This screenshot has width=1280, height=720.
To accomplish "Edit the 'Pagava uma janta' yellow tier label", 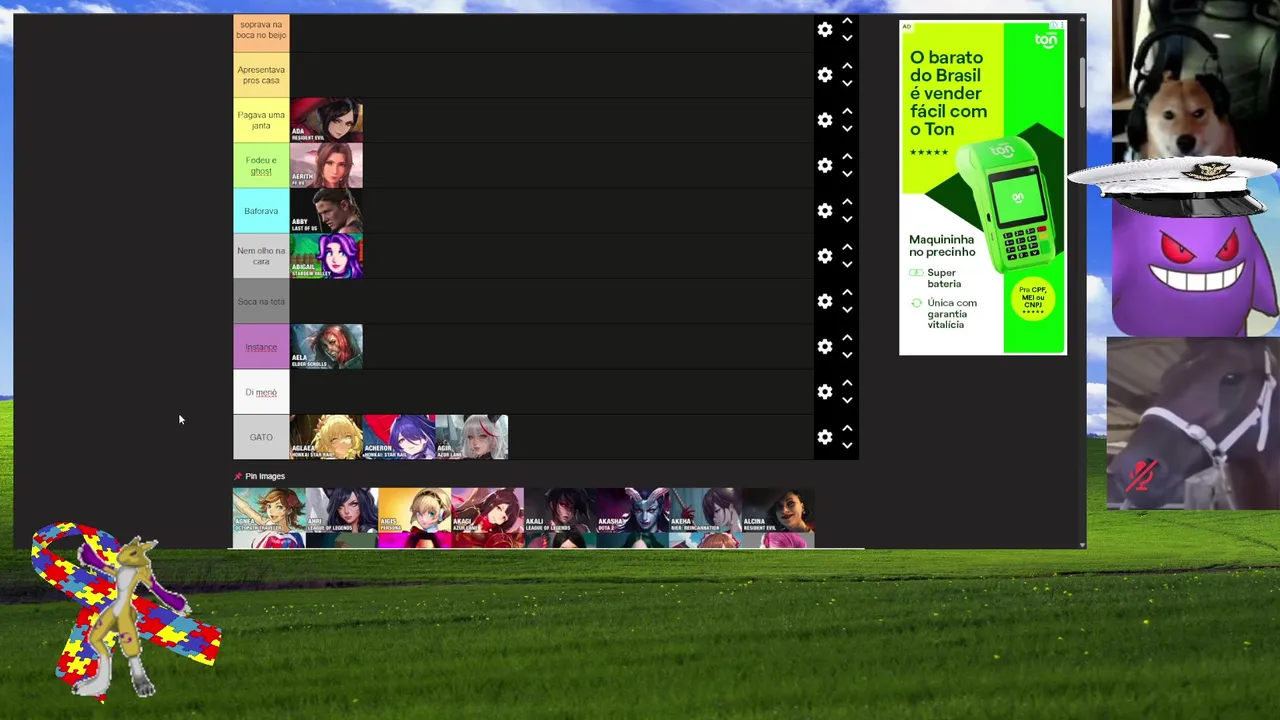I will point(261,120).
